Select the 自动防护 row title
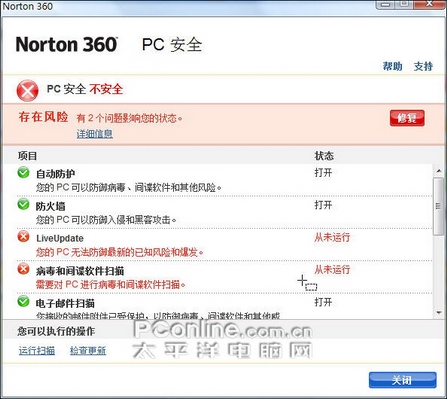This screenshot has width=447, height=399. pyautogui.click(x=56, y=174)
